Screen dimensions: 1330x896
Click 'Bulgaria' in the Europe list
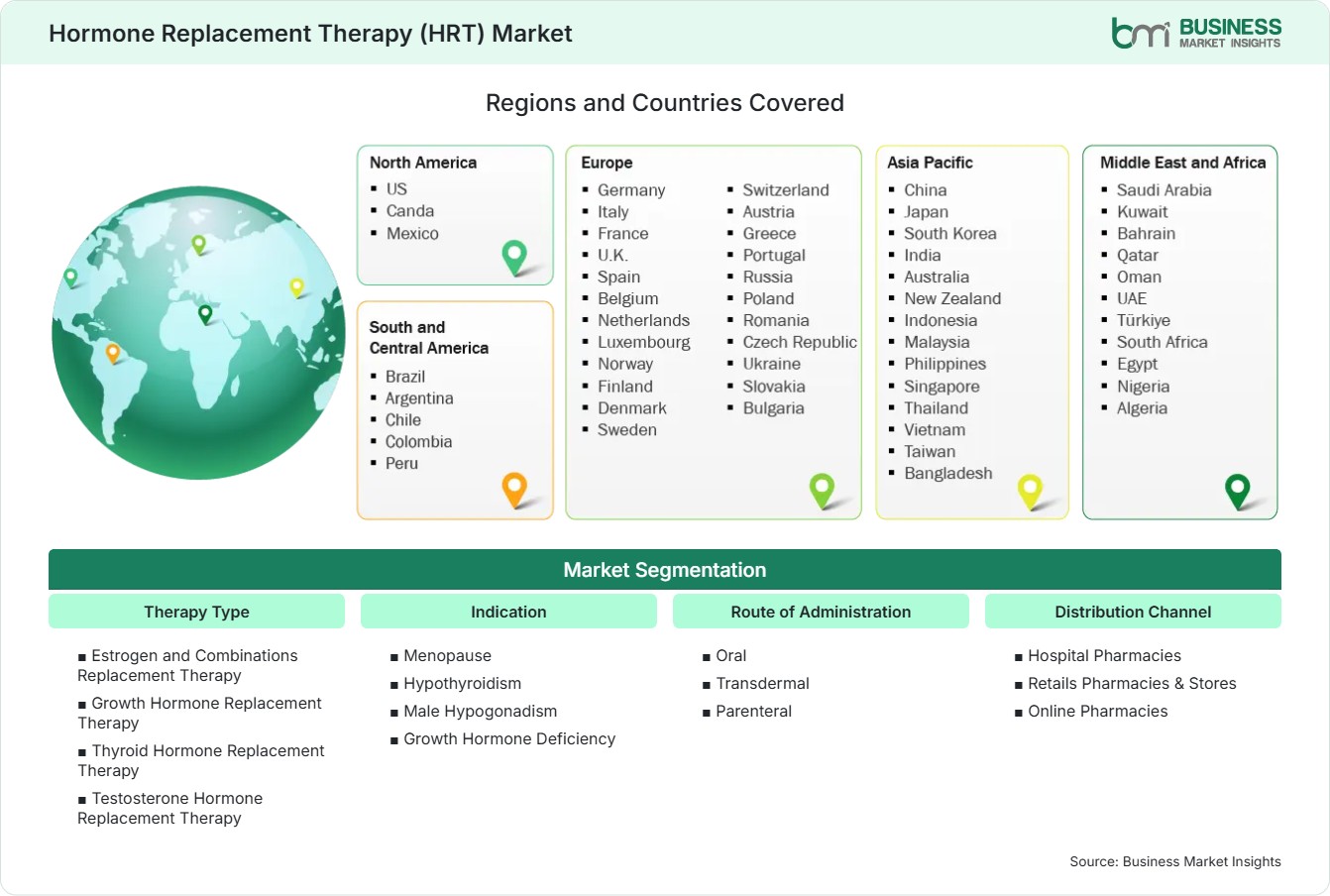click(x=773, y=408)
